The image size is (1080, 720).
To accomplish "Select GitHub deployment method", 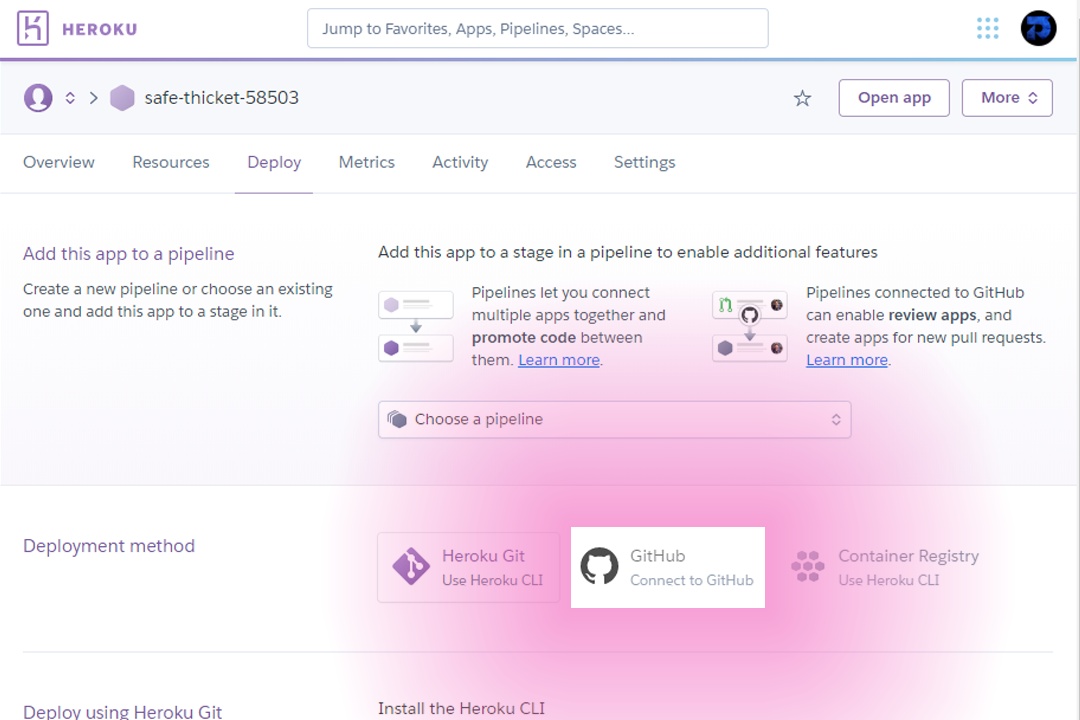I will pos(667,568).
